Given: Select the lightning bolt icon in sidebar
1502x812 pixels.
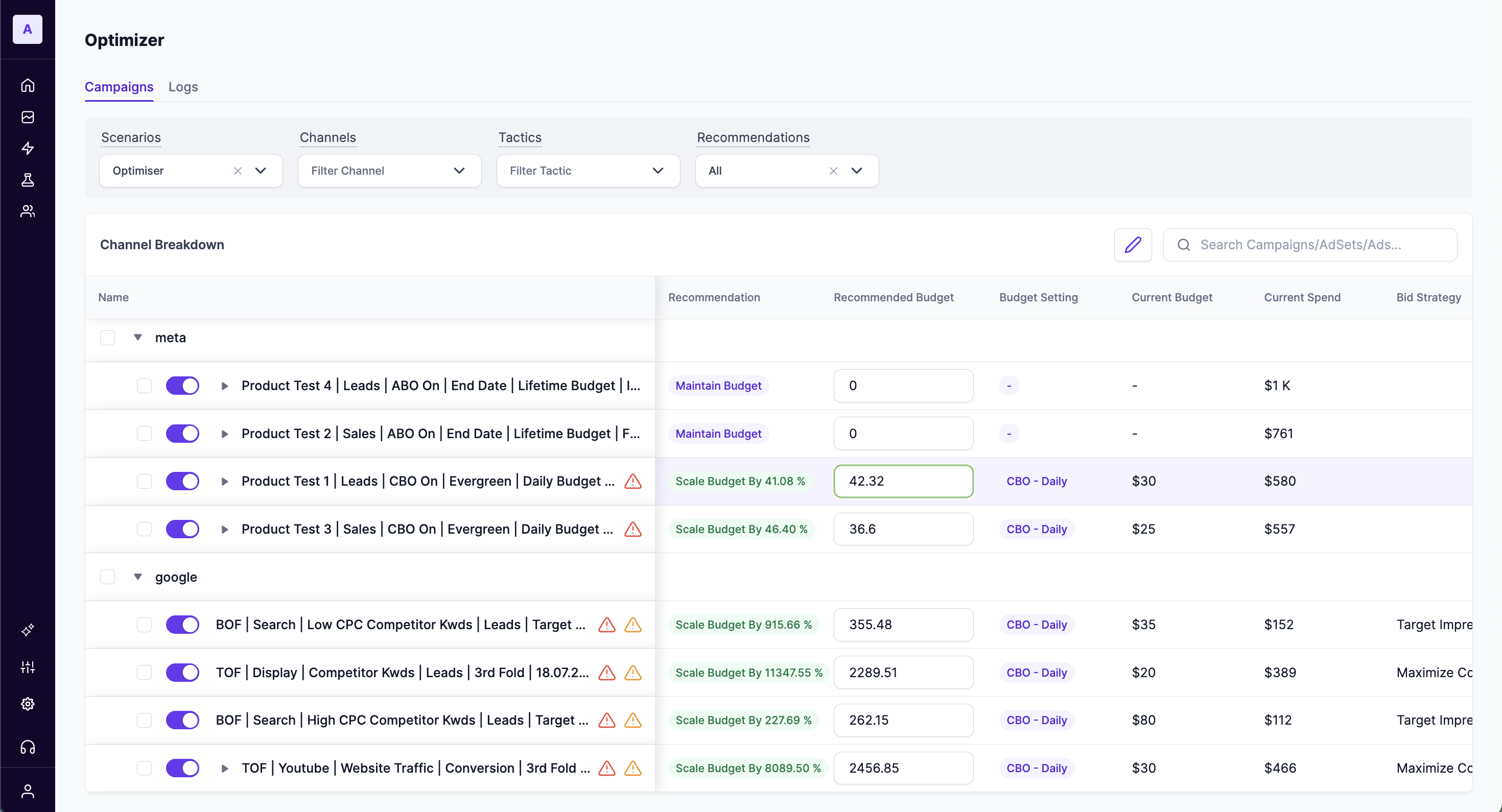Looking at the screenshot, I should pyautogui.click(x=28, y=149).
